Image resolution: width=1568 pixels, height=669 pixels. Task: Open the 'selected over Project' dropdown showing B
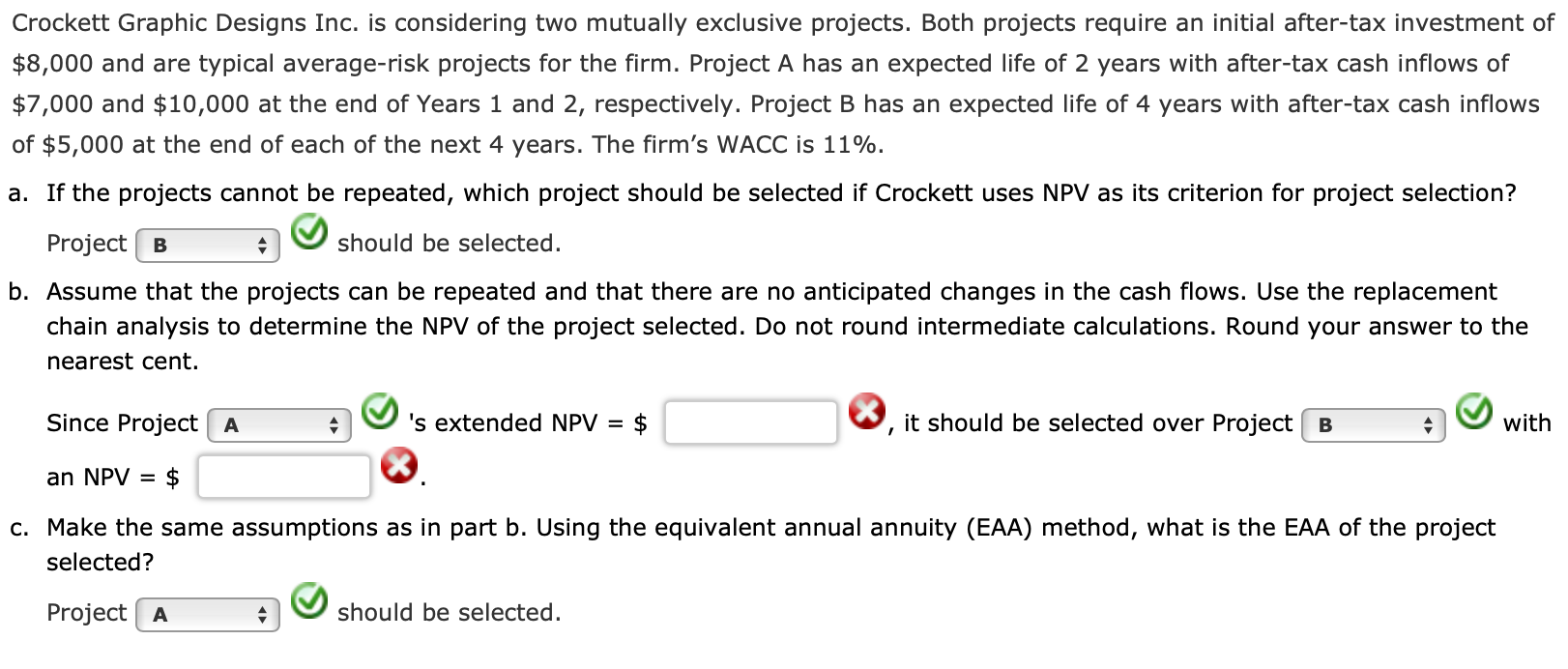tap(1374, 425)
